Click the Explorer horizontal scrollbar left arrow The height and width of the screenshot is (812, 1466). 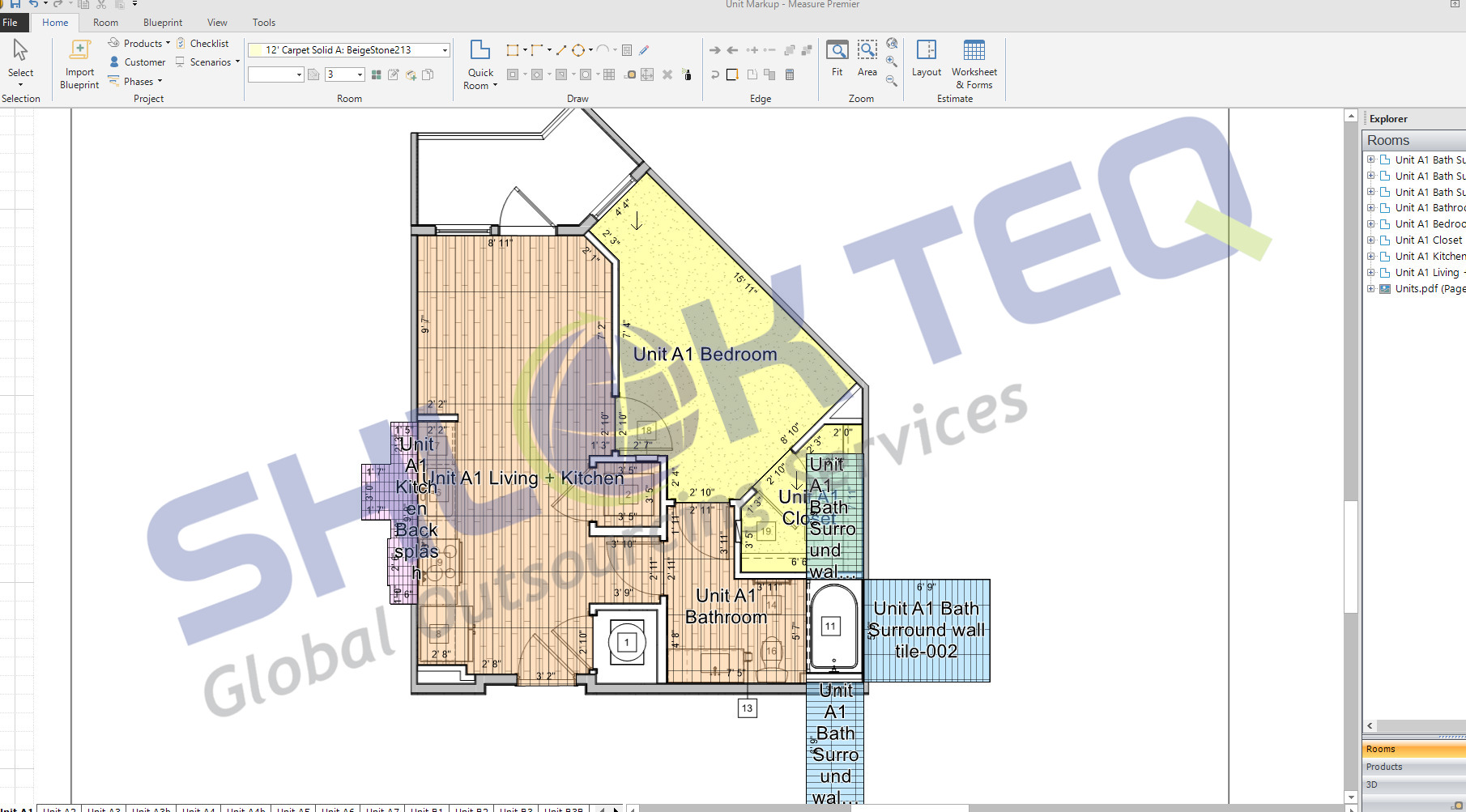click(1370, 726)
